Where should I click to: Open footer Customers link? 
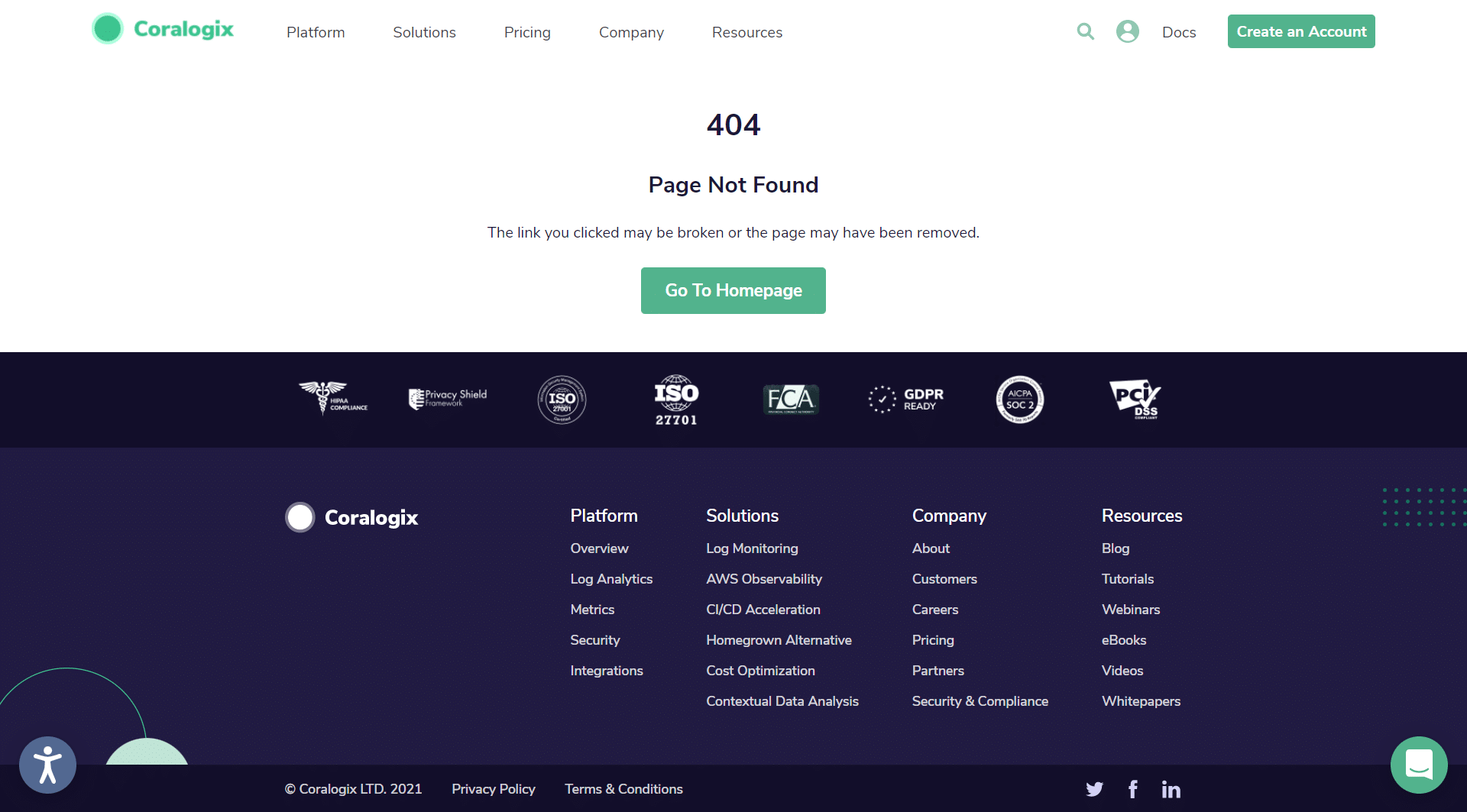944,579
